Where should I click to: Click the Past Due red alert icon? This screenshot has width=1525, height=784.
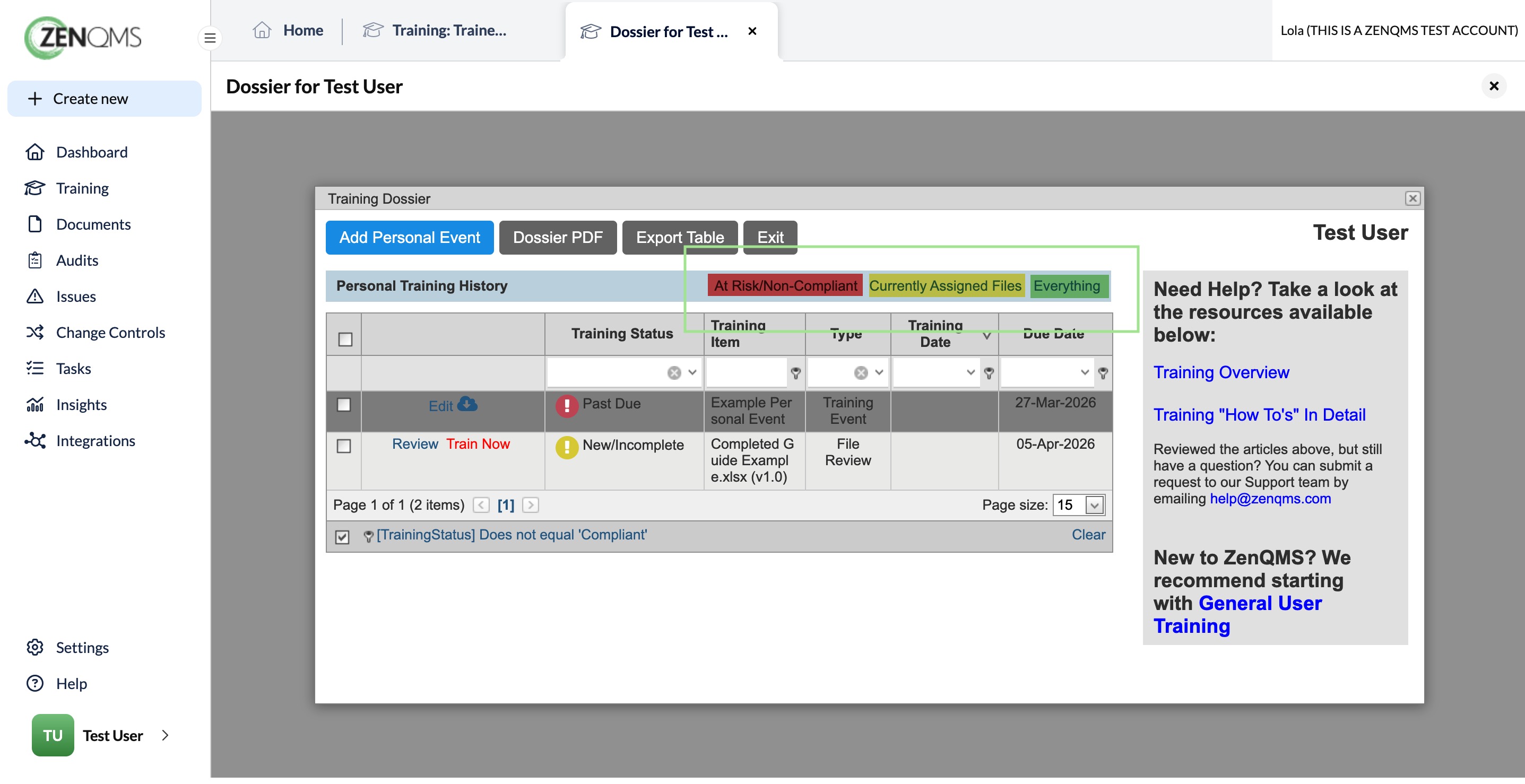pyautogui.click(x=567, y=406)
